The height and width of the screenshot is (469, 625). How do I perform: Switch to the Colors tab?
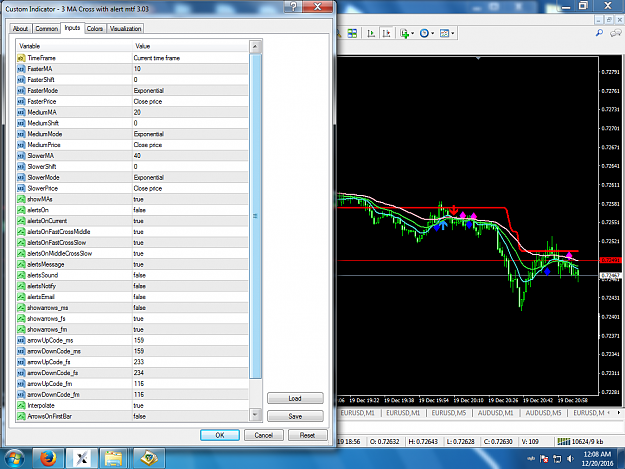pyautogui.click(x=95, y=29)
